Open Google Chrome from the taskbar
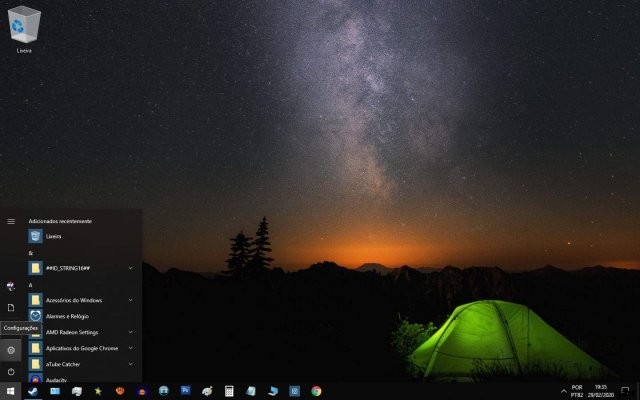The image size is (640, 400). [316, 391]
